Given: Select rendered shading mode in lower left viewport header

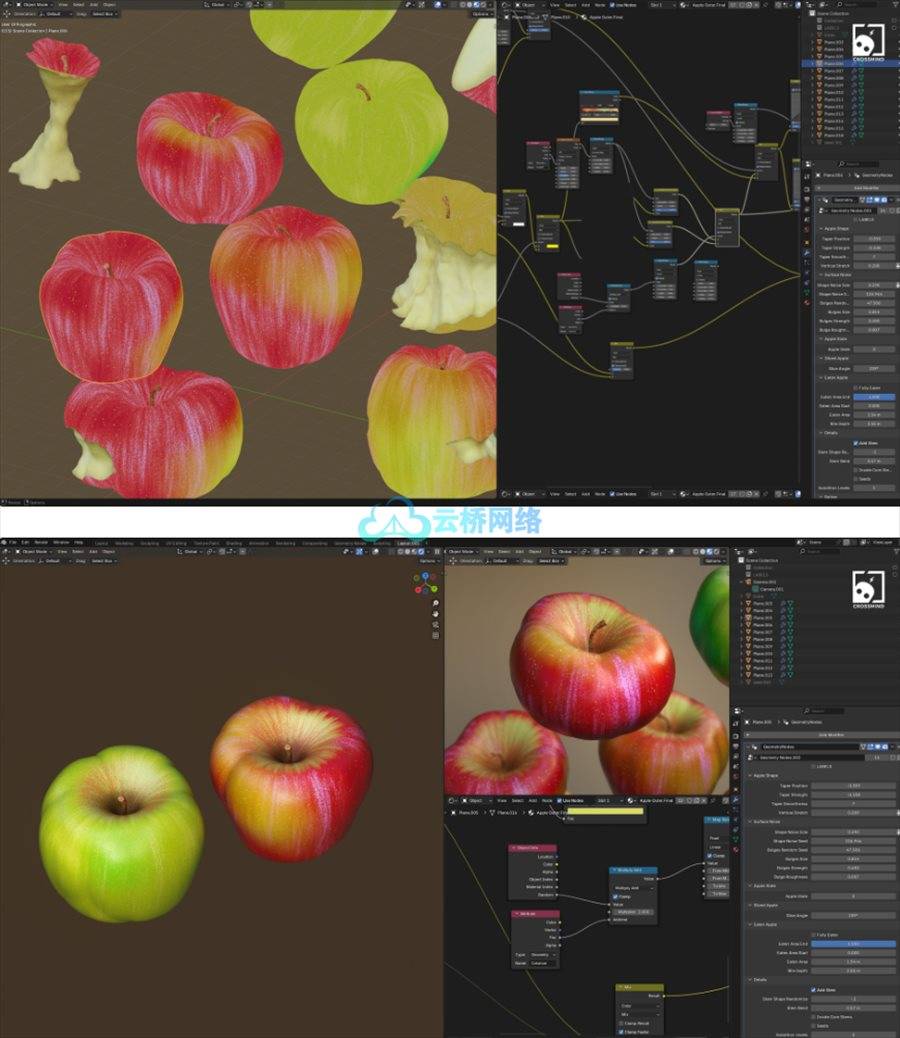Looking at the screenshot, I should pos(421,551).
